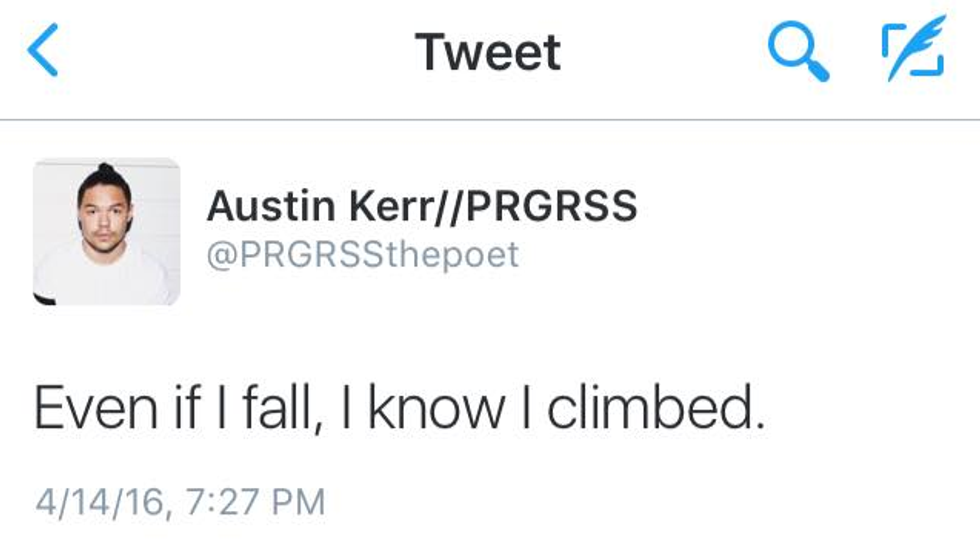Tap the blue left chevron in header

[43, 52]
